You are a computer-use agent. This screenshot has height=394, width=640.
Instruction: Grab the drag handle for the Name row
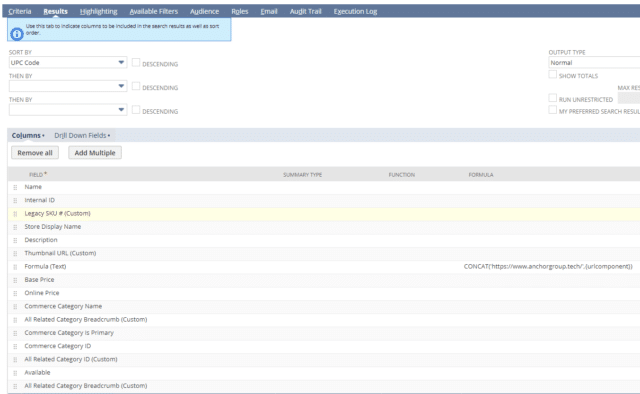tap(15, 187)
